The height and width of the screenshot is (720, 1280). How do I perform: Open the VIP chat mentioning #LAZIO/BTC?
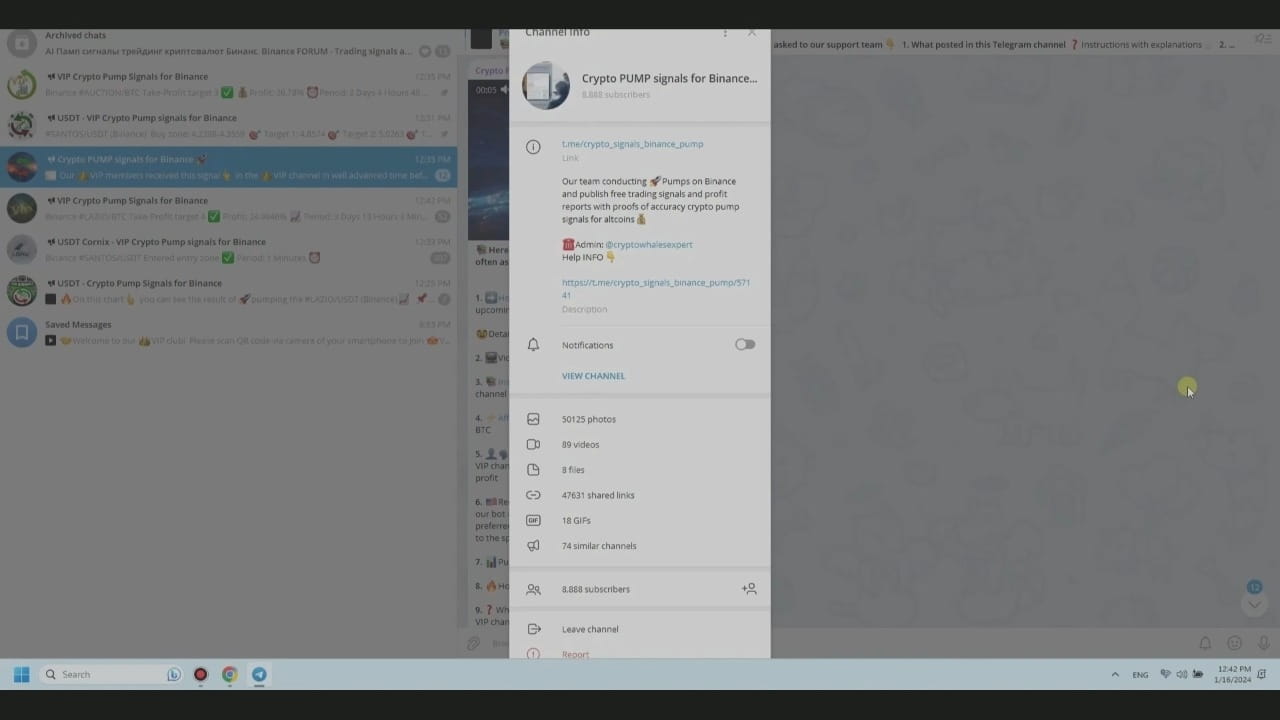(x=228, y=208)
